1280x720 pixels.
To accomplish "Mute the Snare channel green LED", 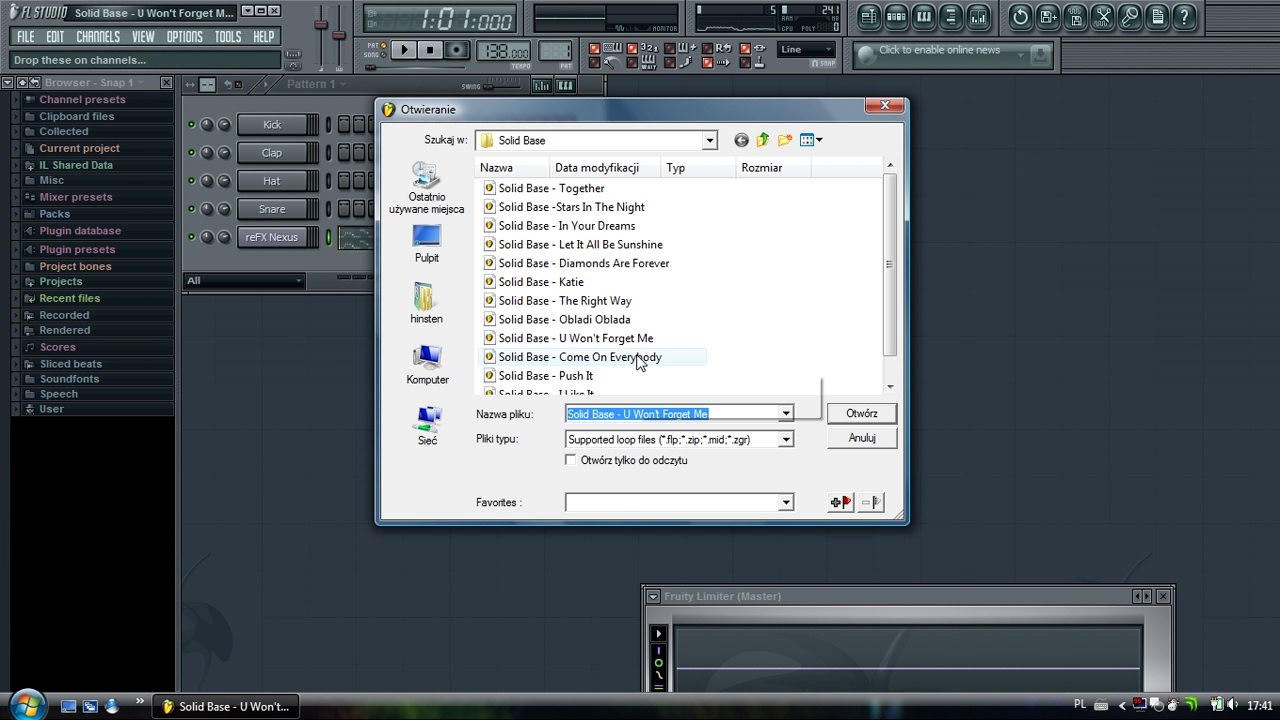I will point(191,209).
